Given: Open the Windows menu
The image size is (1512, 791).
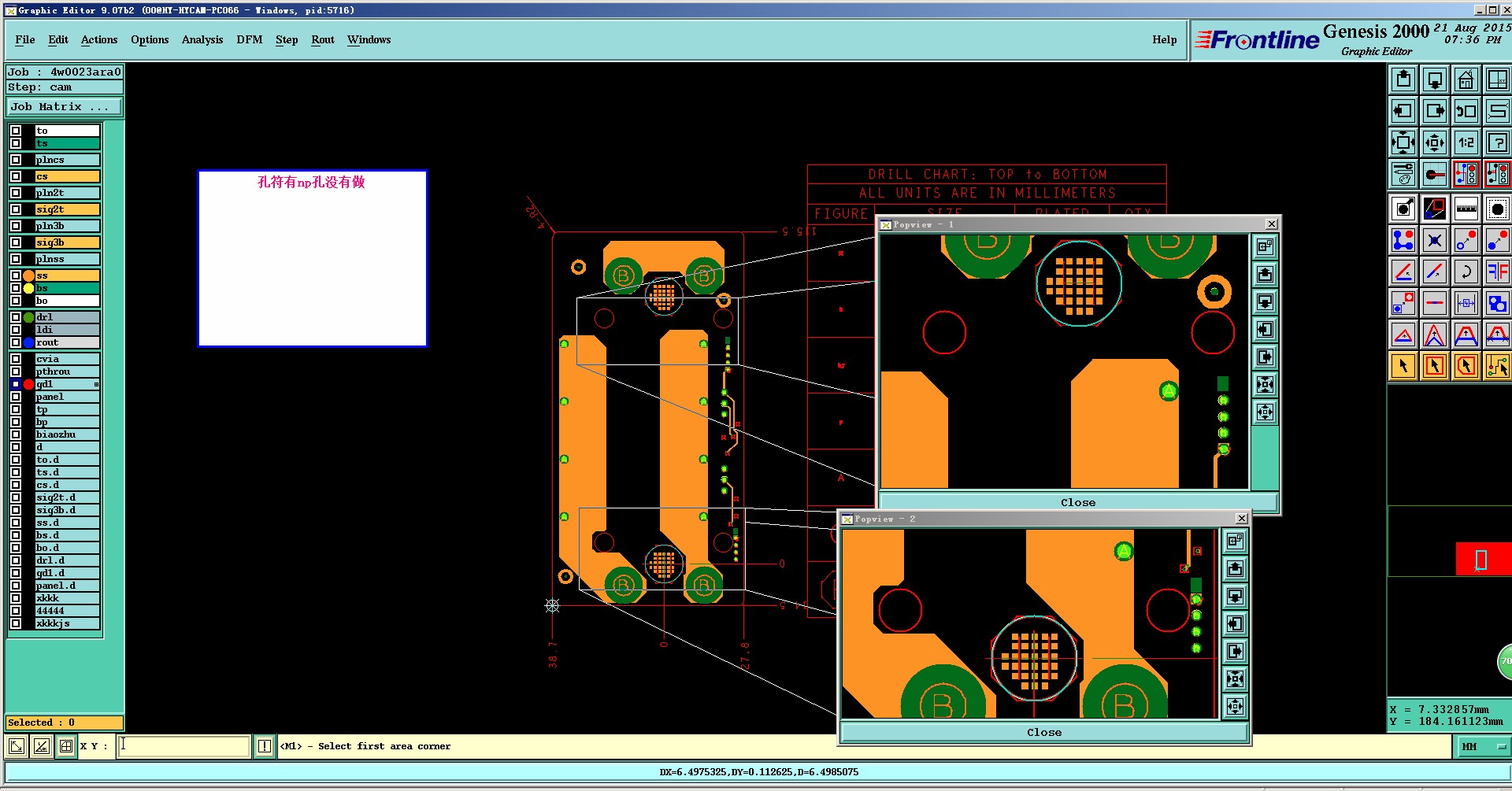Looking at the screenshot, I should (x=369, y=40).
